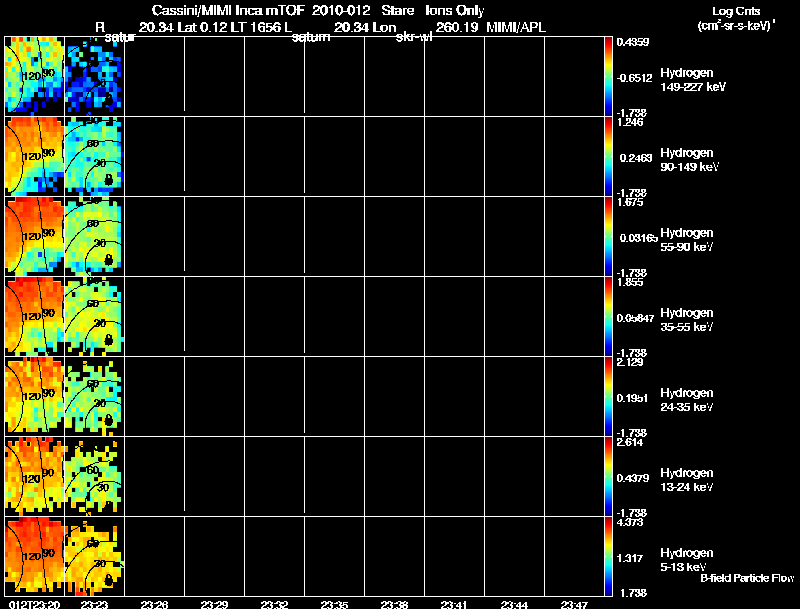
Task: Click the 23:26 time axis label
Action: coord(154,605)
